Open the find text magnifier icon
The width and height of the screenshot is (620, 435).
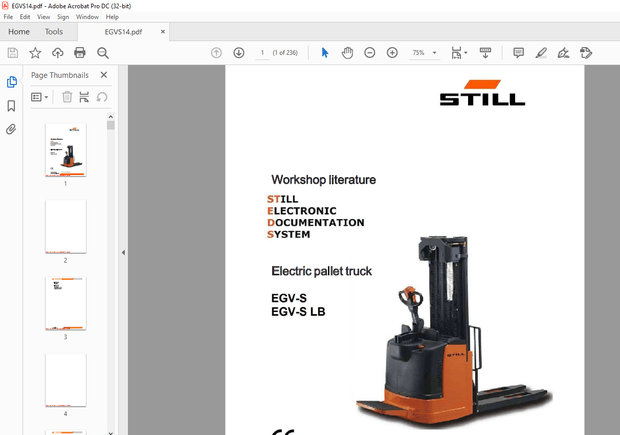(x=103, y=53)
